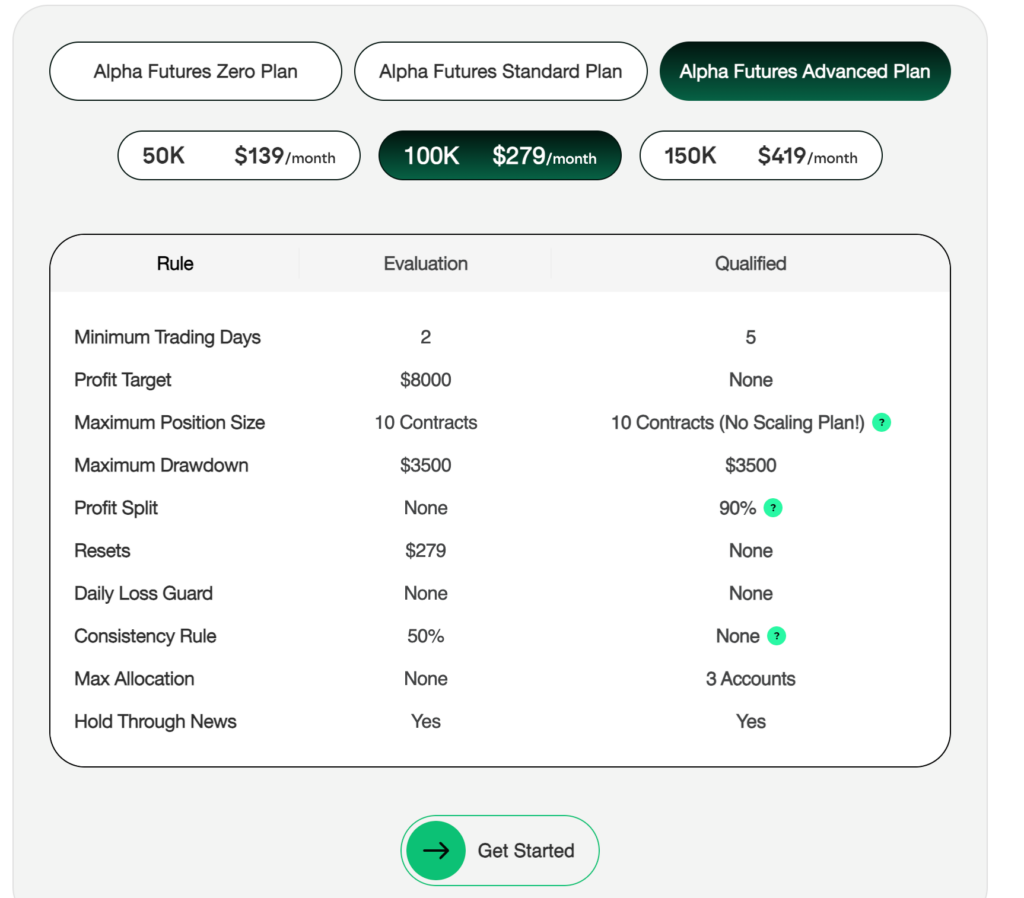Screen dimensions: 1024x898
Task: Choose the Alpha Futures Advanced Plan tab
Action: 804,72
